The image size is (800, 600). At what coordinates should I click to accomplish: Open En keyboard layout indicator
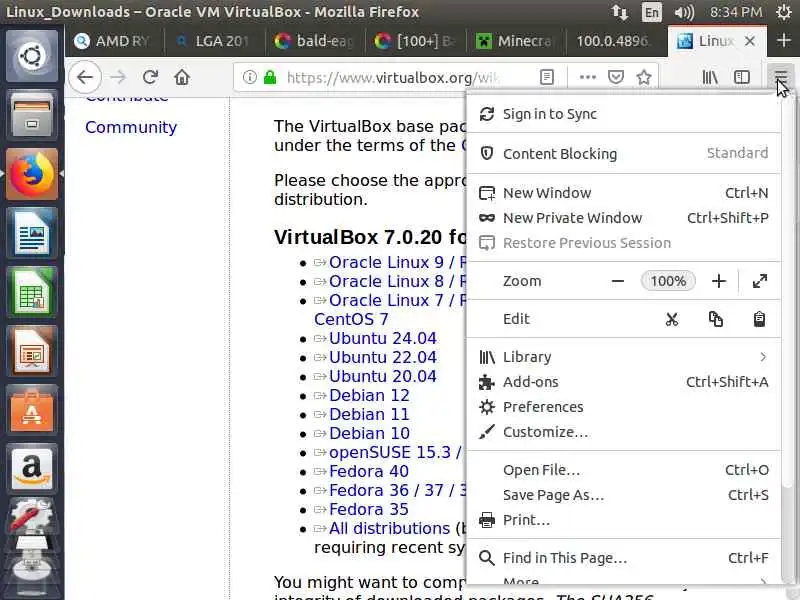[652, 12]
